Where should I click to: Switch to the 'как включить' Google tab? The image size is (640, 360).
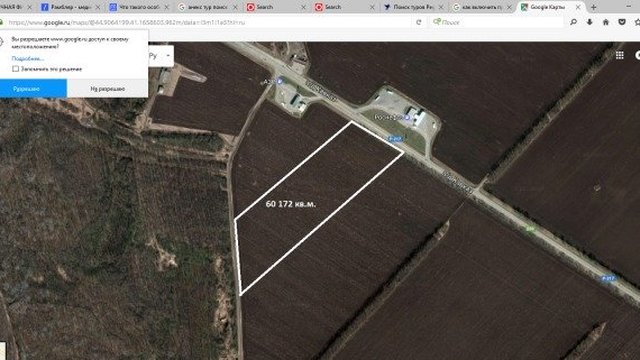[x=482, y=7]
